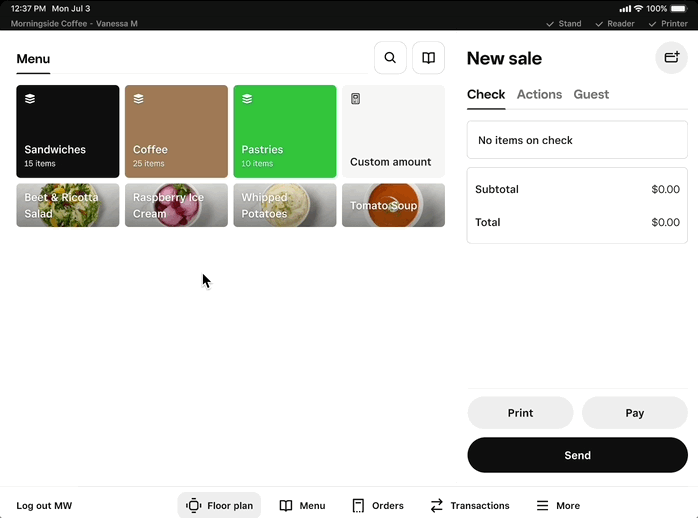The image size is (698, 518).
Task: Click Log out MW link
Action: pos(44,506)
